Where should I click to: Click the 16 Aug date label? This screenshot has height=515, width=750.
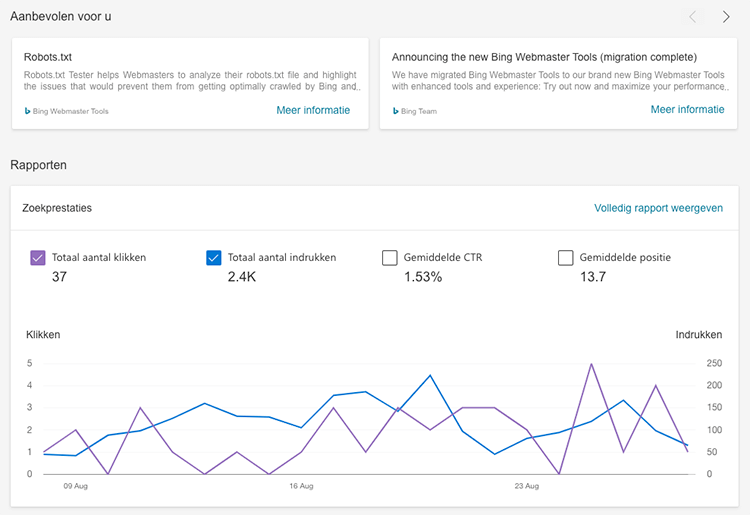301,486
